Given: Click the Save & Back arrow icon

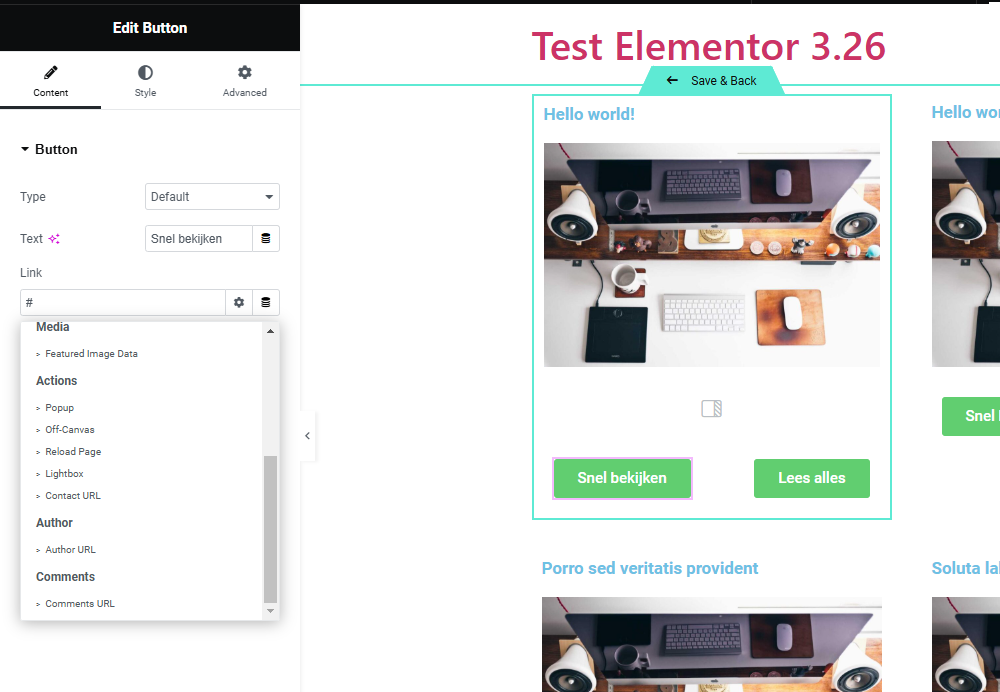Looking at the screenshot, I should click(672, 80).
